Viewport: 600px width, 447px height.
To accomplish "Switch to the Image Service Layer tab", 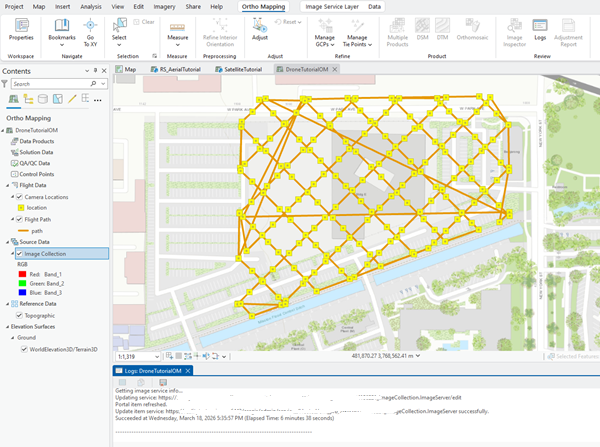I will (332, 7).
